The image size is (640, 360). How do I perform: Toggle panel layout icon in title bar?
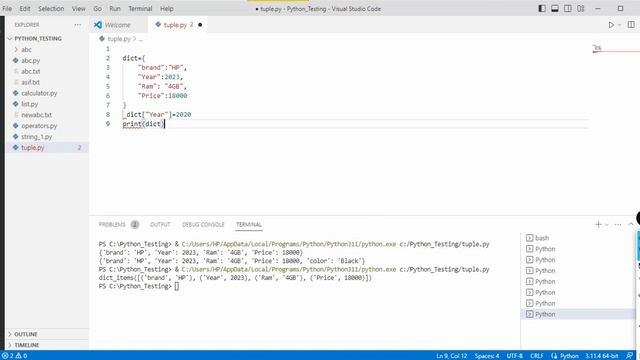coord(555,9)
